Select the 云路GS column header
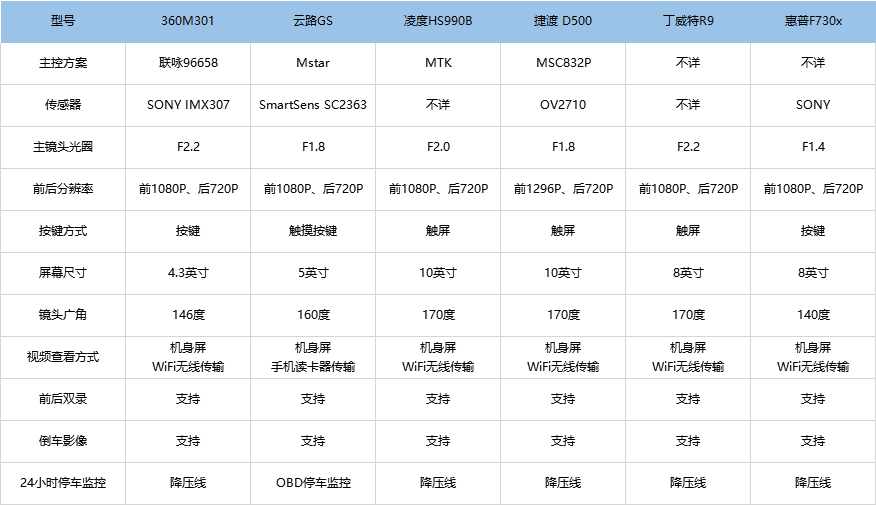The image size is (876, 505). click(313, 21)
